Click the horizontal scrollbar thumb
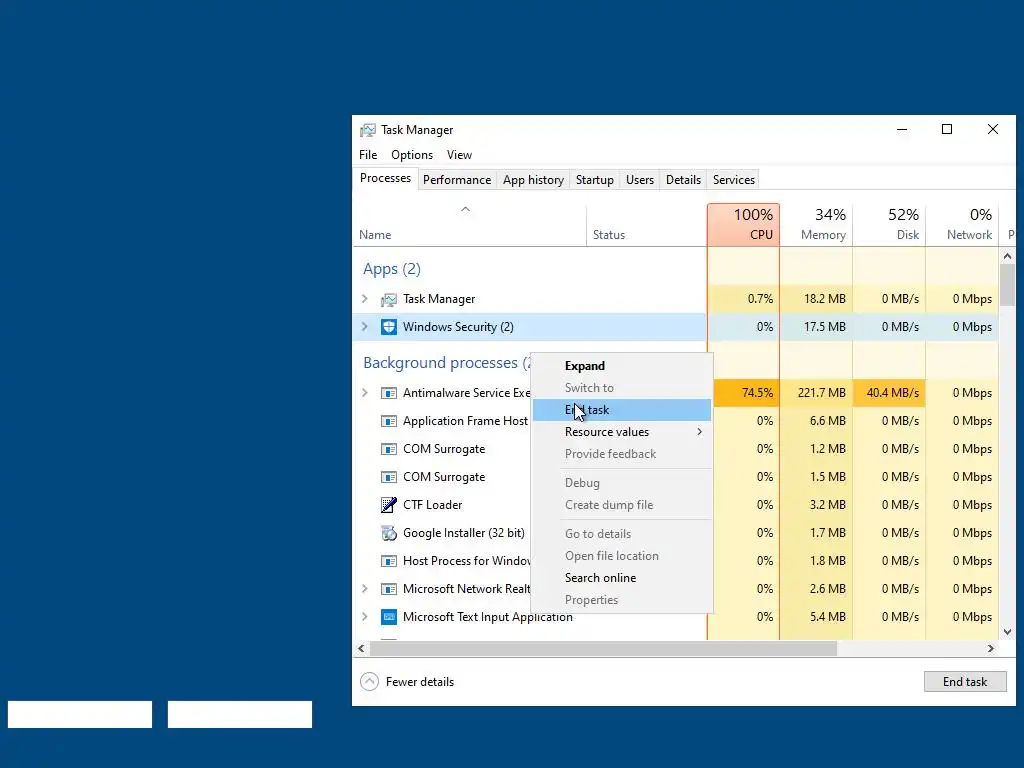 point(603,648)
